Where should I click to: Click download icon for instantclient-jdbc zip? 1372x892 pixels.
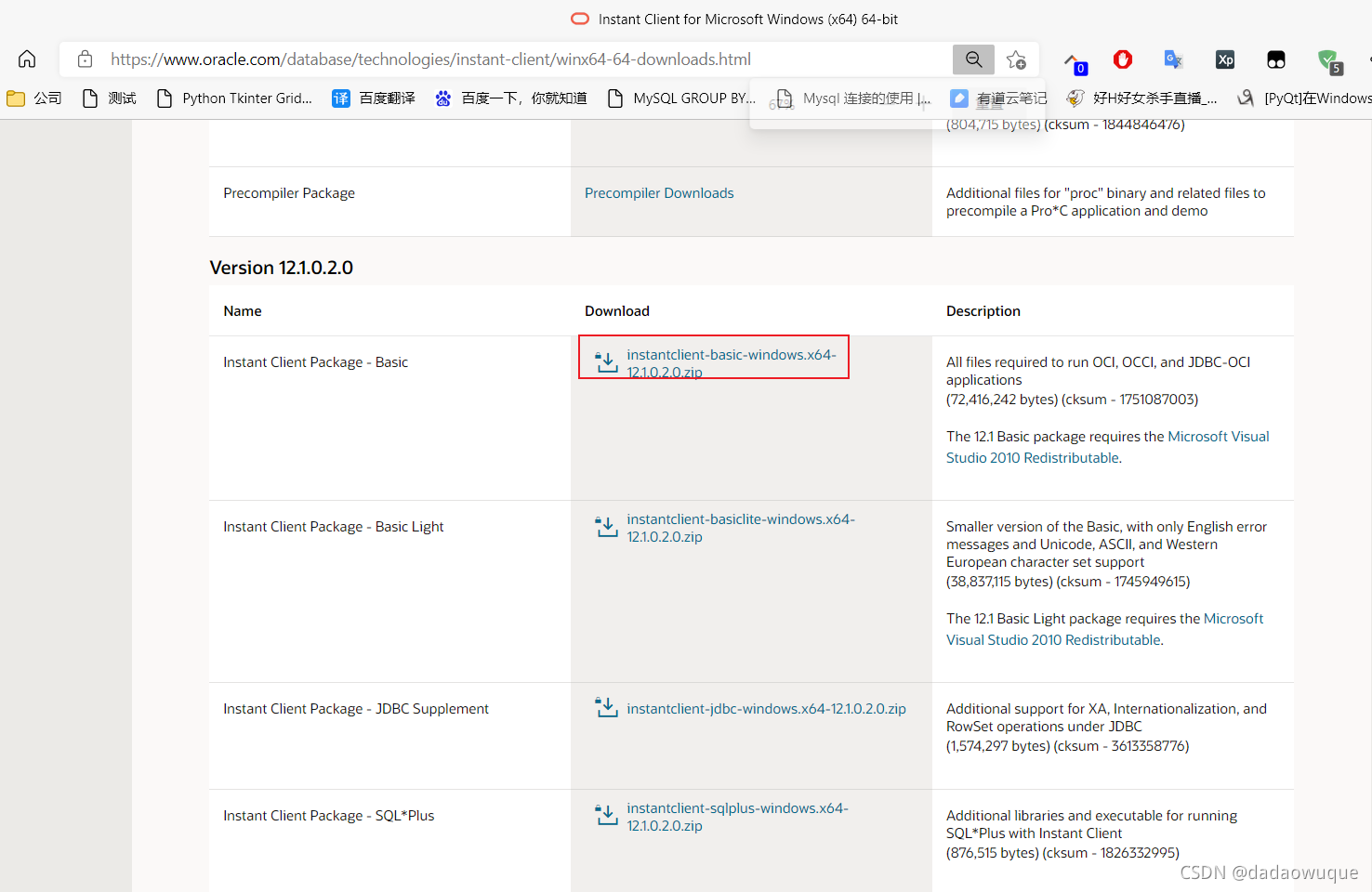(606, 708)
